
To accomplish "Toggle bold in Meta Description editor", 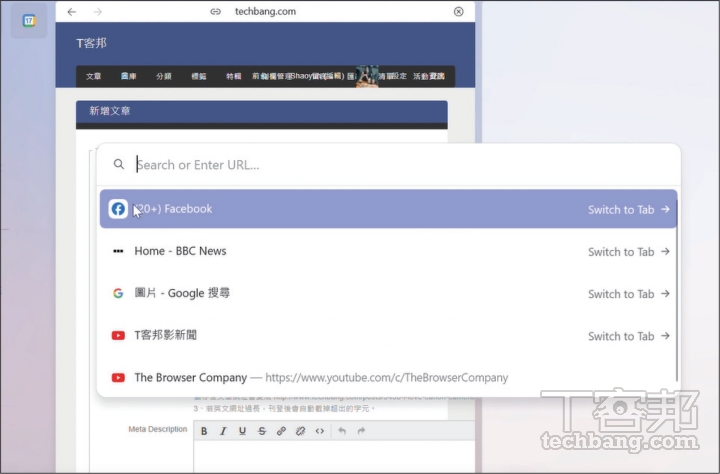I will click(x=204, y=431).
